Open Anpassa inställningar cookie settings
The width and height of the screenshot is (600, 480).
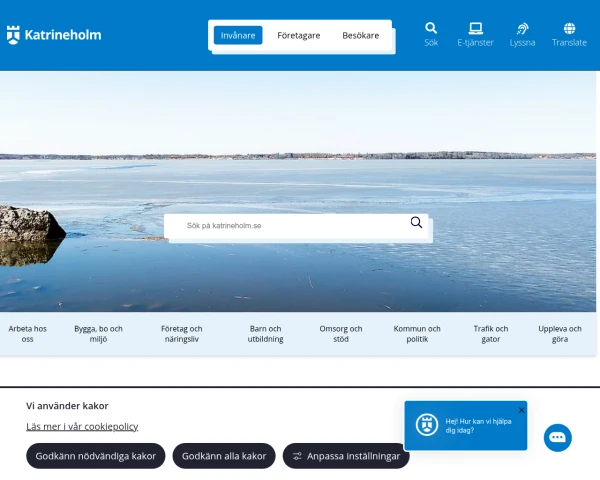pyautogui.click(x=346, y=456)
